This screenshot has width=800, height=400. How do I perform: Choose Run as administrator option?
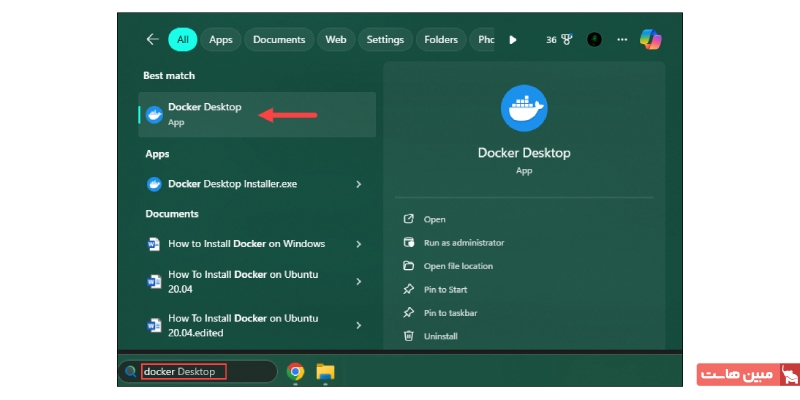point(463,243)
